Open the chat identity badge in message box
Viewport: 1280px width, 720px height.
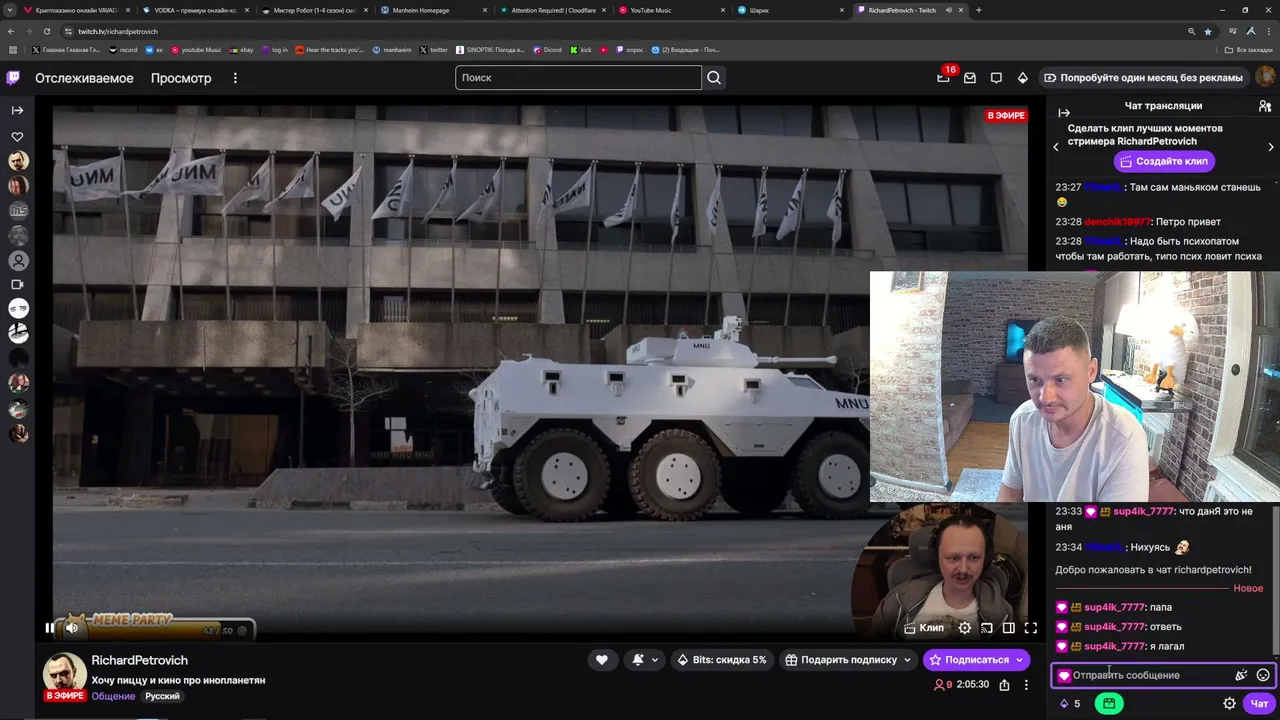click(x=1063, y=676)
